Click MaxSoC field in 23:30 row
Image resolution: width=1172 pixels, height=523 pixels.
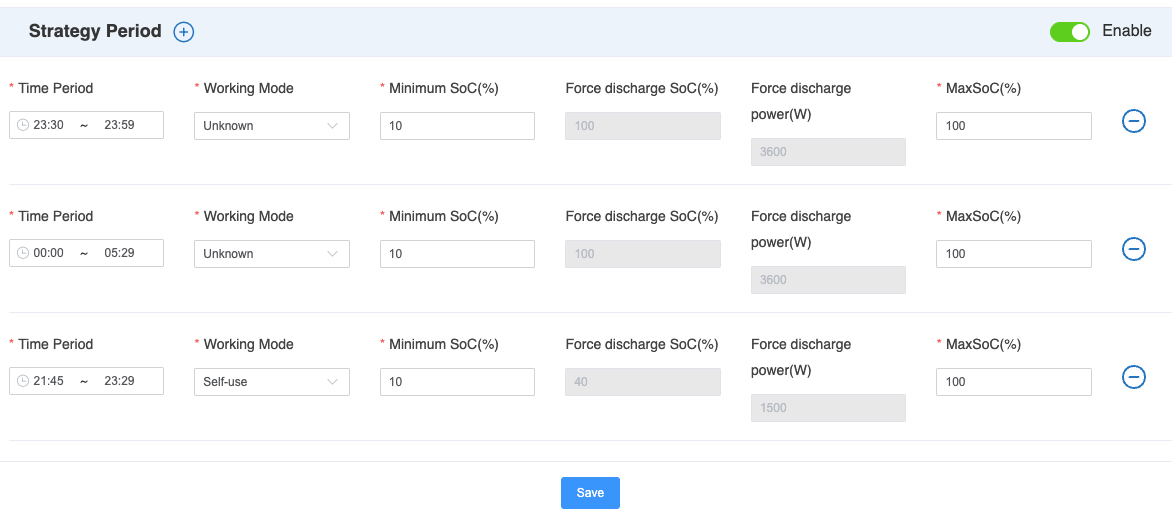point(1013,126)
